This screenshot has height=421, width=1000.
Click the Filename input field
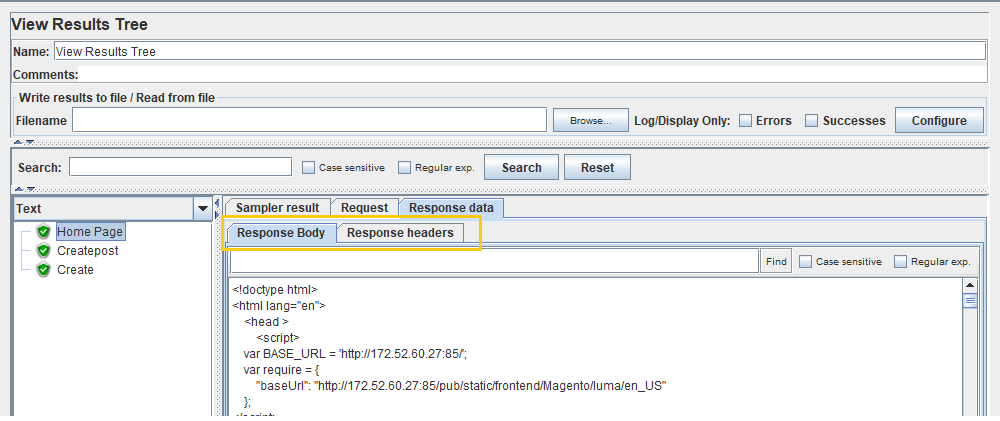(x=309, y=120)
